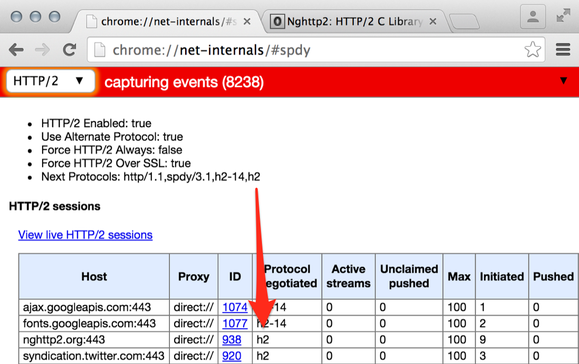Open View live HTTP/2 sessions link
This screenshot has height=364, width=579.
[85, 235]
